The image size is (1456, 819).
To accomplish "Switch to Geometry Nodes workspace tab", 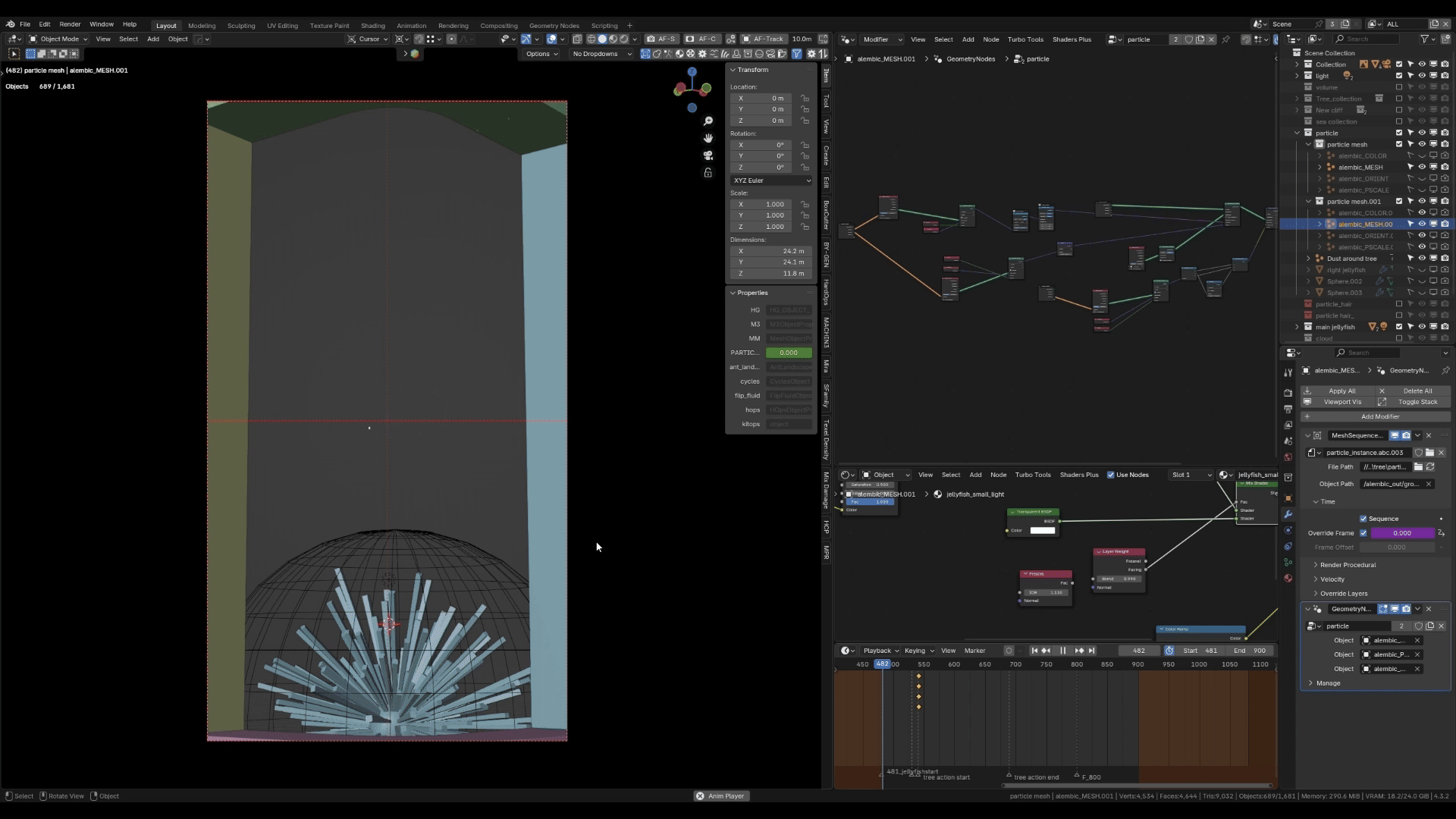I will point(554,26).
